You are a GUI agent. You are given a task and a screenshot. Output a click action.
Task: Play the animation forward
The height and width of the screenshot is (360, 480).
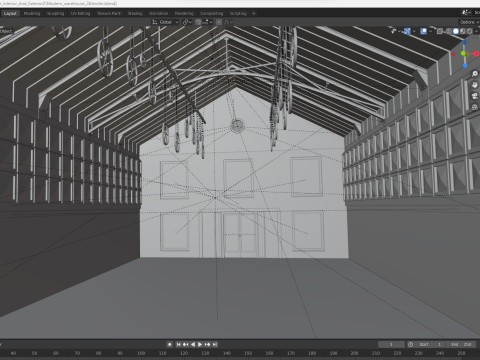pyautogui.click(x=200, y=344)
